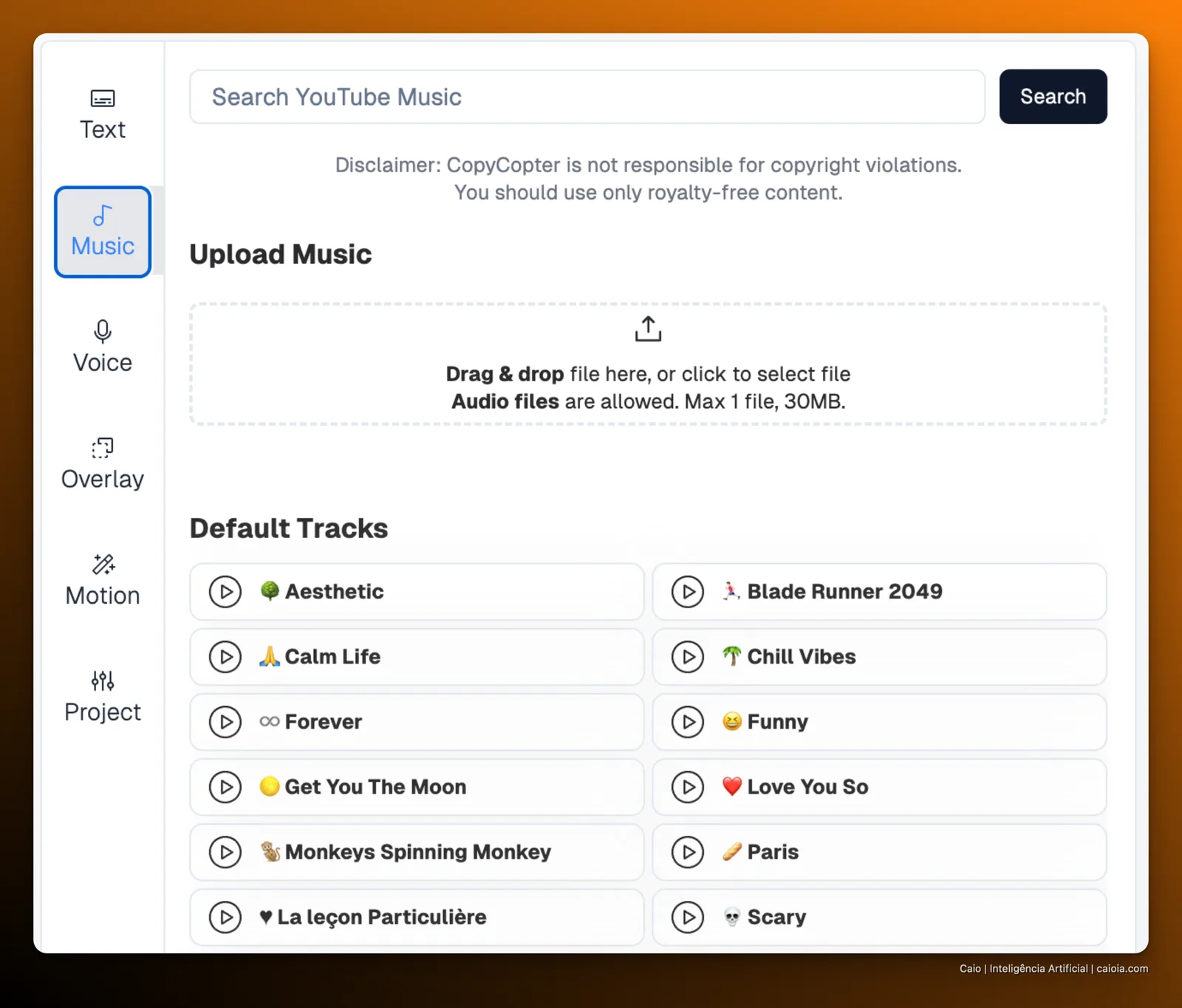Screen dimensions: 1182x1008
Task: Open the Voice microphone section
Action: click(103, 347)
